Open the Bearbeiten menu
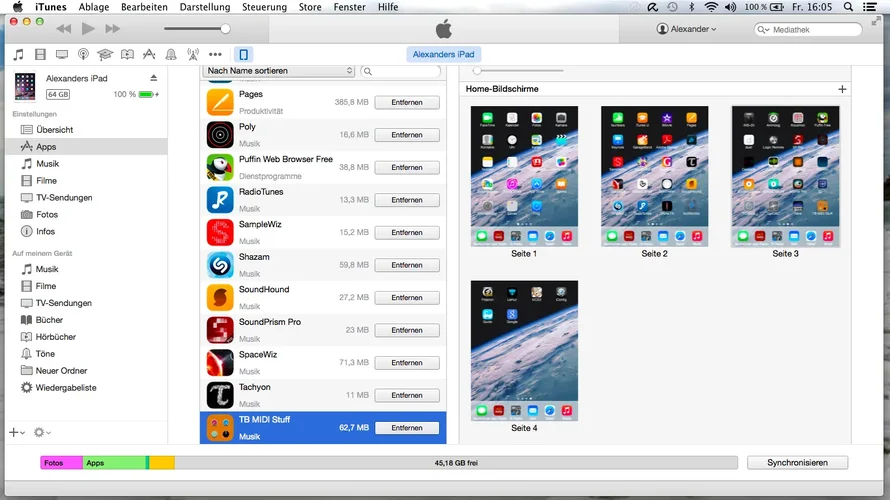890x500 pixels. coord(144,7)
